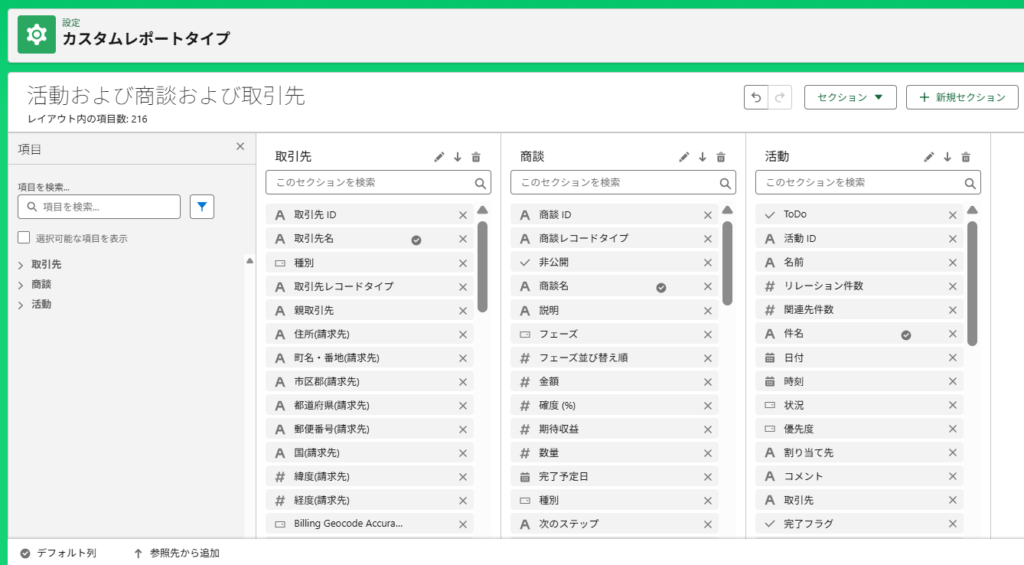Move the 活動 section down
The width and height of the screenshot is (1024, 565).
pyautogui.click(x=947, y=157)
